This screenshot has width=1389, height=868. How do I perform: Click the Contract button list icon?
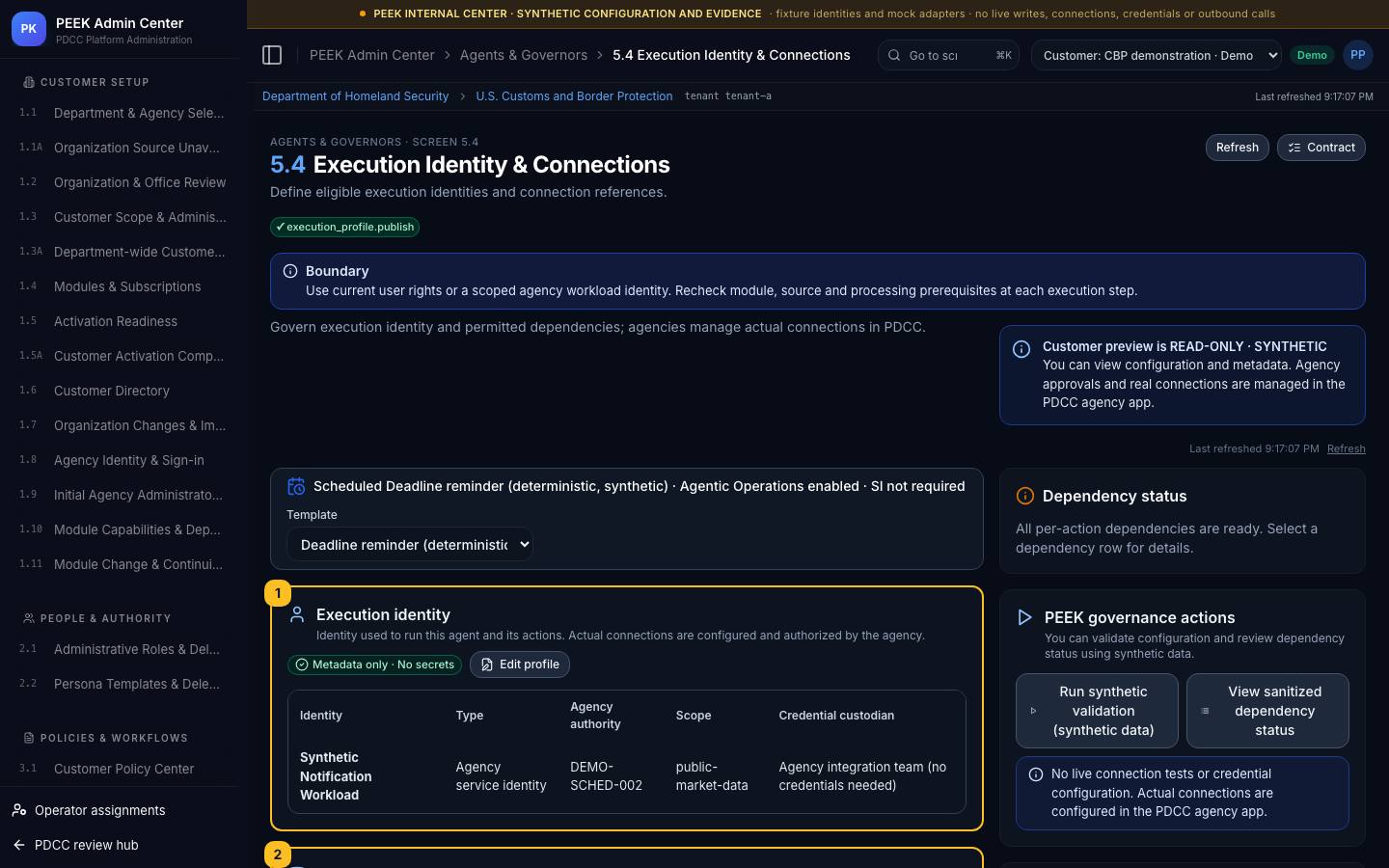click(x=1294, y=148)
